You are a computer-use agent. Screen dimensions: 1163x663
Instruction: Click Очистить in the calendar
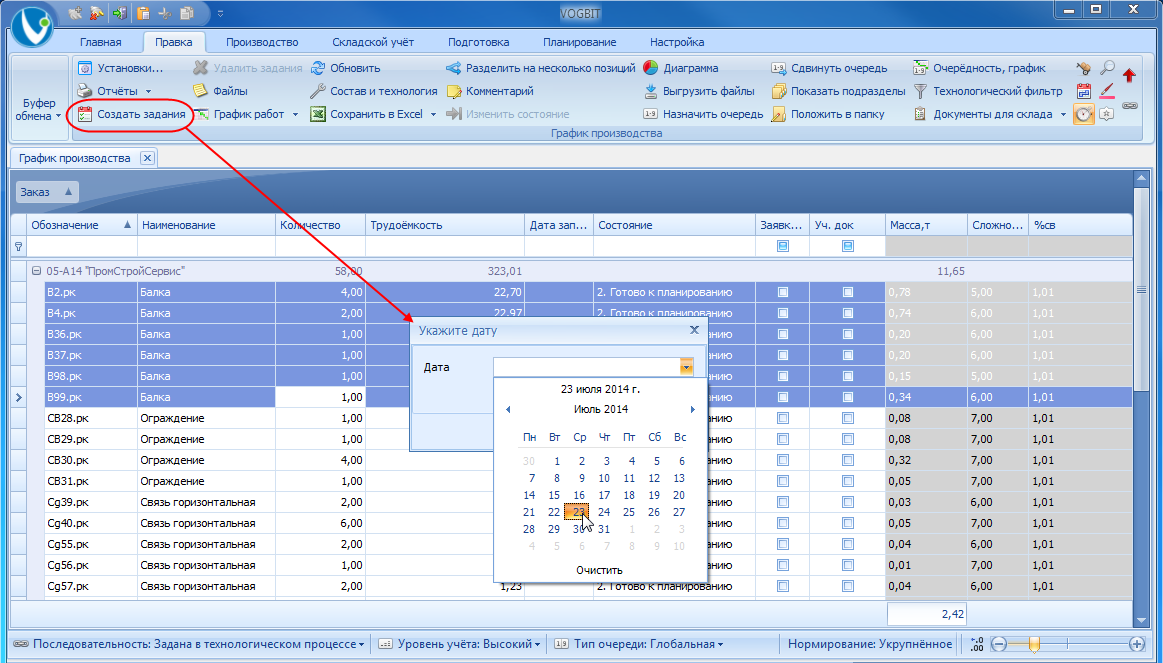point(599,570)
